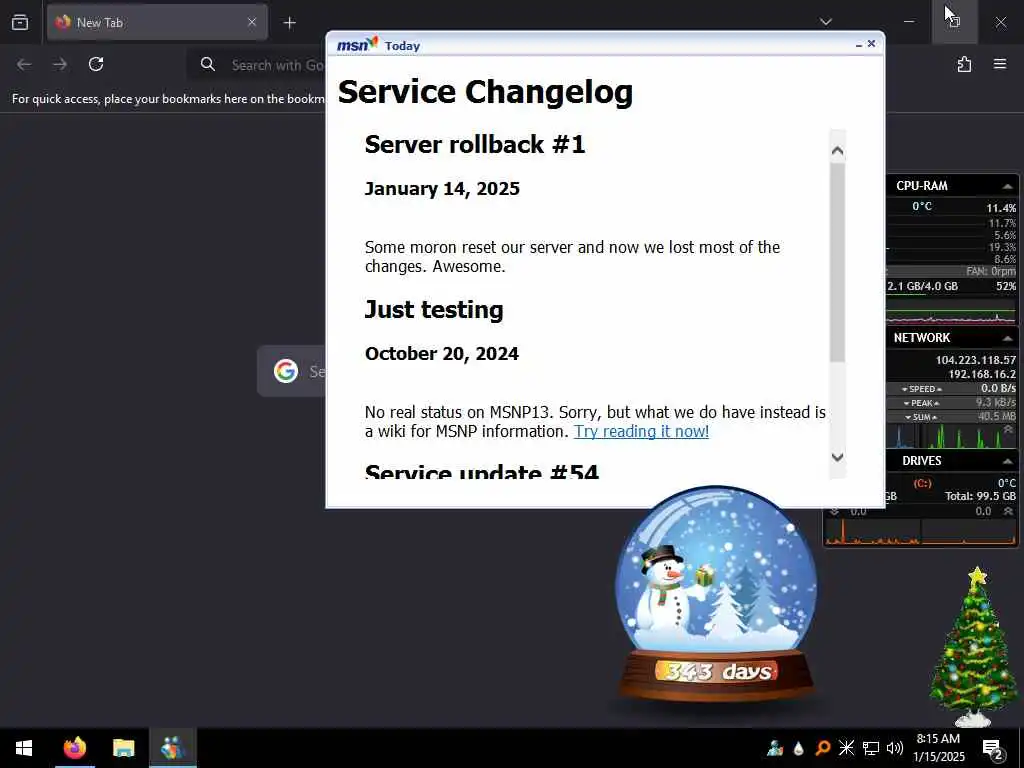Click the snow globe countdown gadget

tap(716, 593)
